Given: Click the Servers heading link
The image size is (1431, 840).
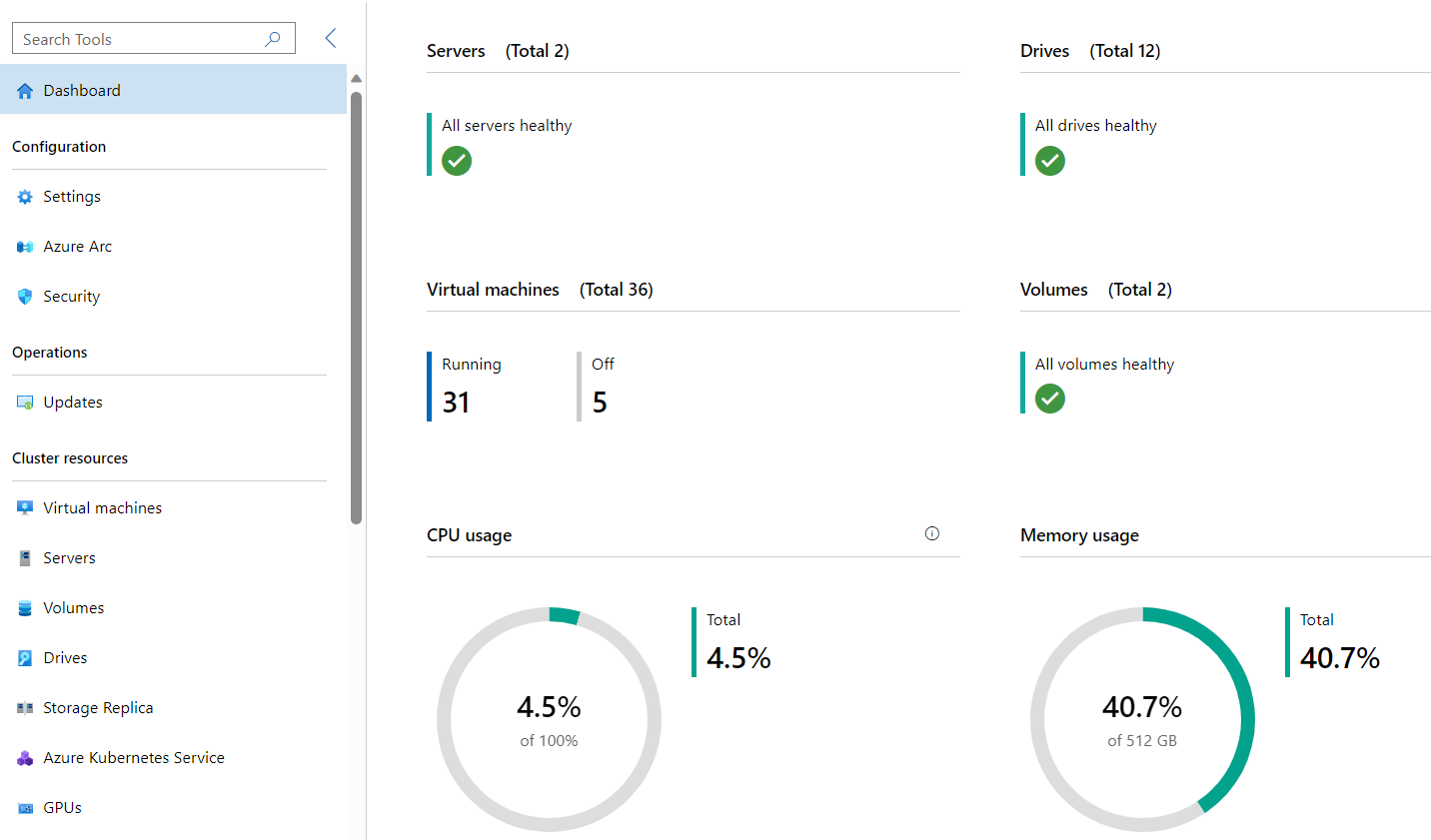Looking at the screenshot, I should [456, 51].
